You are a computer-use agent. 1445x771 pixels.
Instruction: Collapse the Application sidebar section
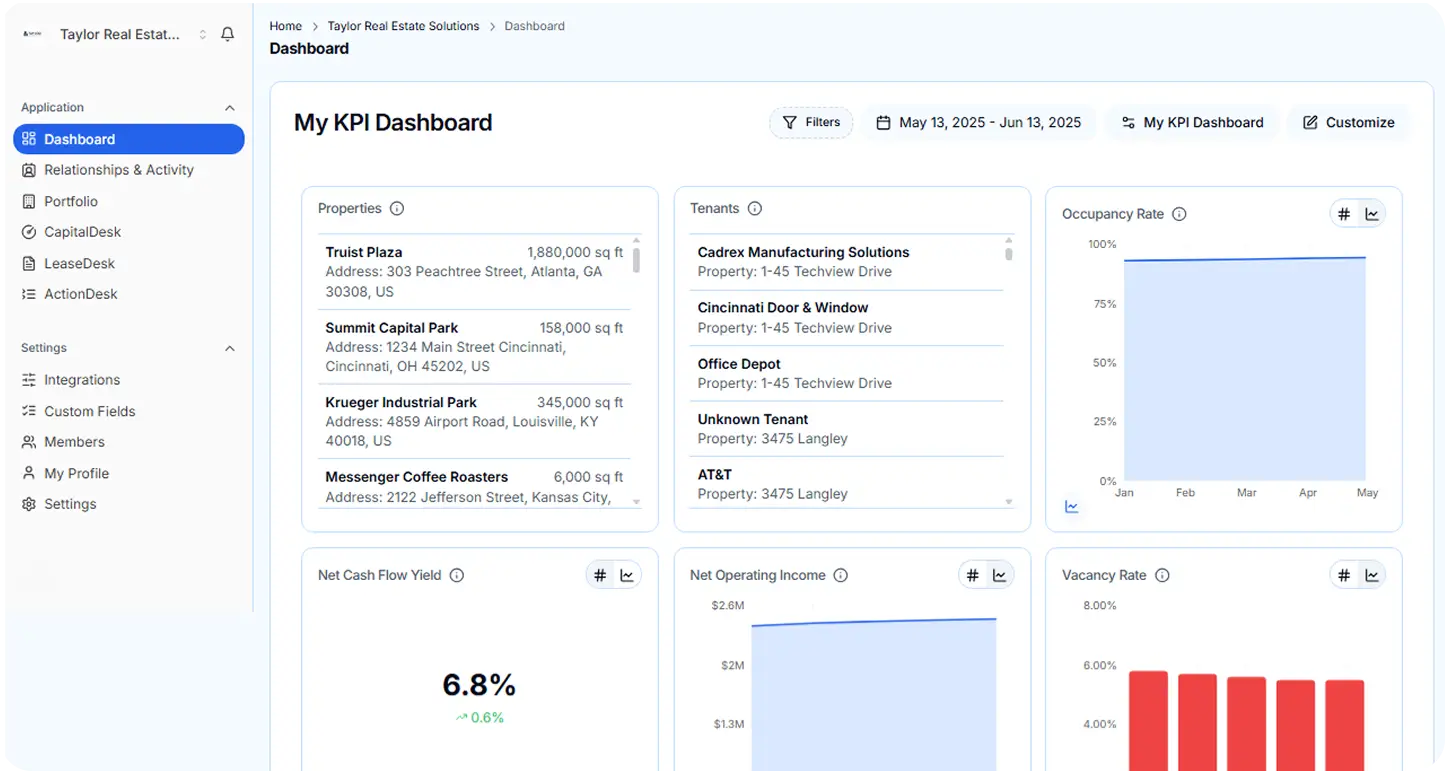click(x=230, y=108)
